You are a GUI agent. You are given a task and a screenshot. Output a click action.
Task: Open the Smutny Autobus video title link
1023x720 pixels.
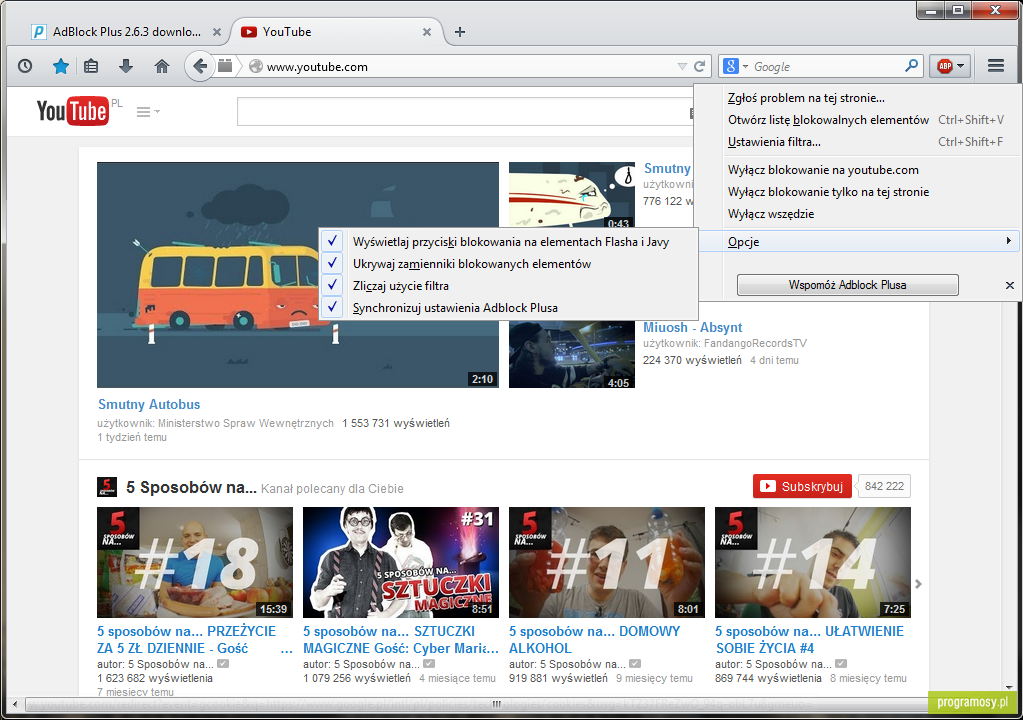coord(149,404)
